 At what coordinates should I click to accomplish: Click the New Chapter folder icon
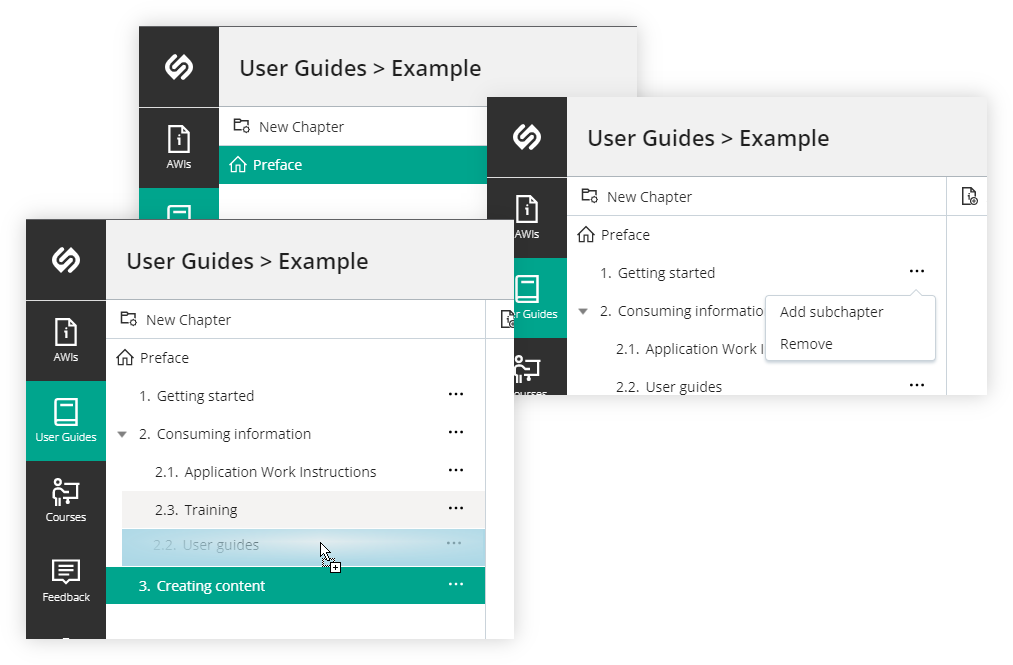tap(129, 318)
